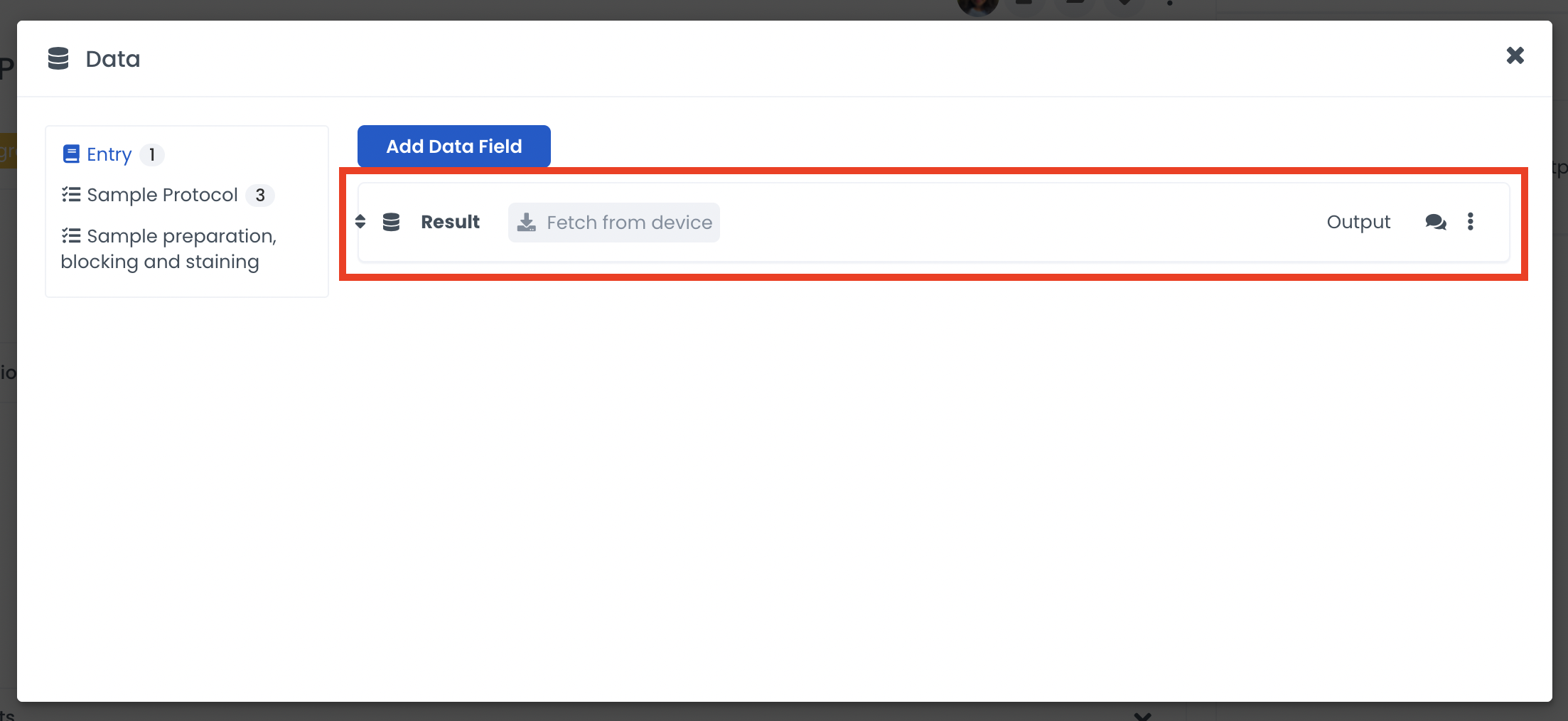
Task: Click the database icon in the Result row
Action: click(x=391, y=222)
